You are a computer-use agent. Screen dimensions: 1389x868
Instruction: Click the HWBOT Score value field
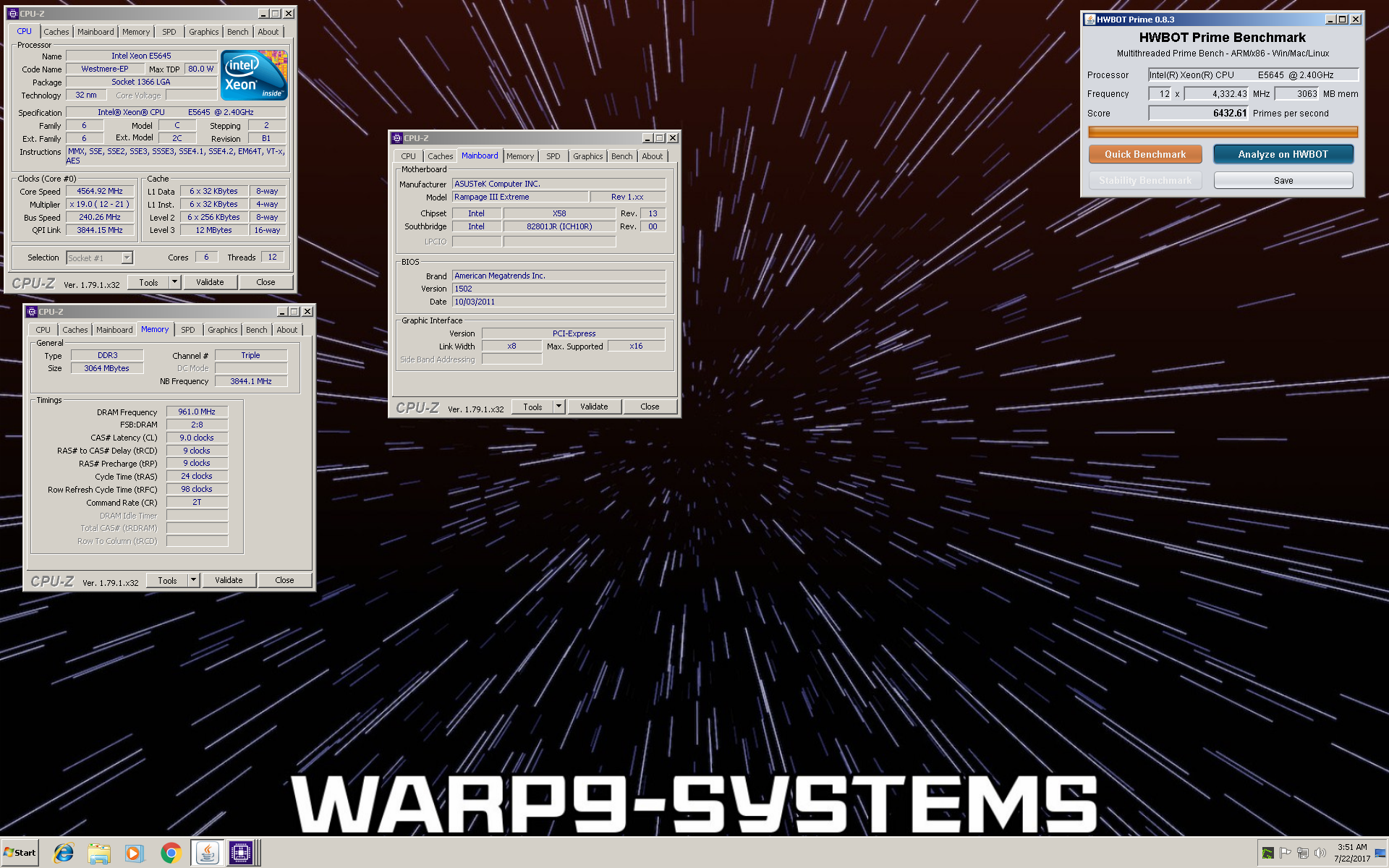point(1198,114)
